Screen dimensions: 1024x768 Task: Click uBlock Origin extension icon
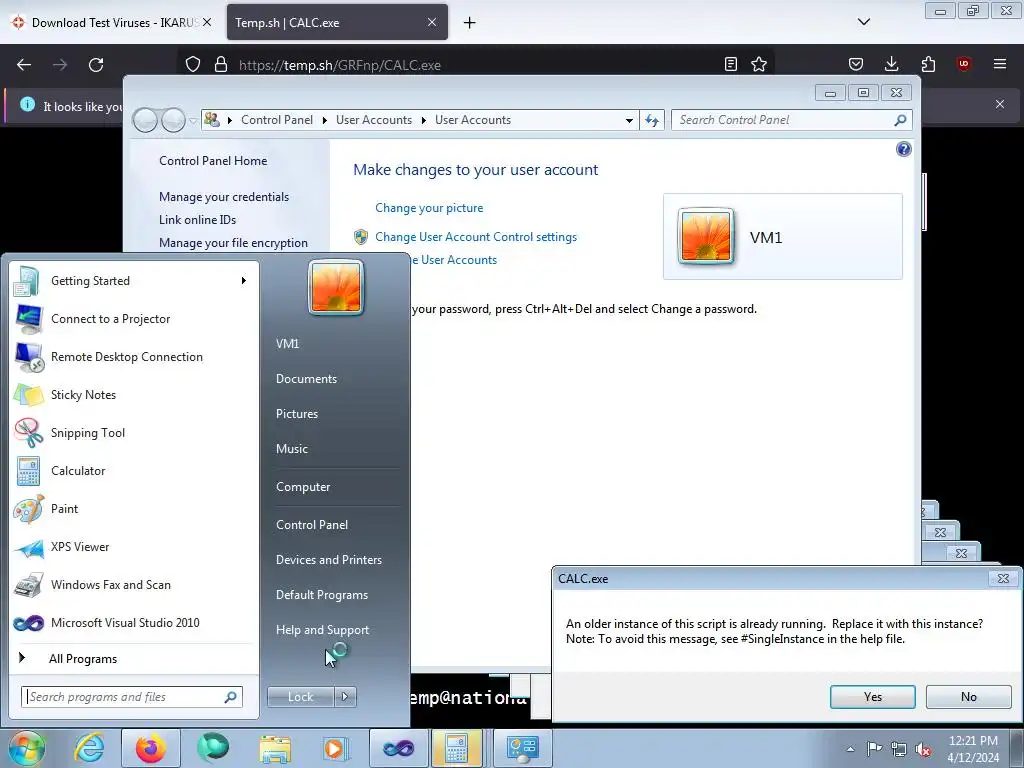click(963, 64)
